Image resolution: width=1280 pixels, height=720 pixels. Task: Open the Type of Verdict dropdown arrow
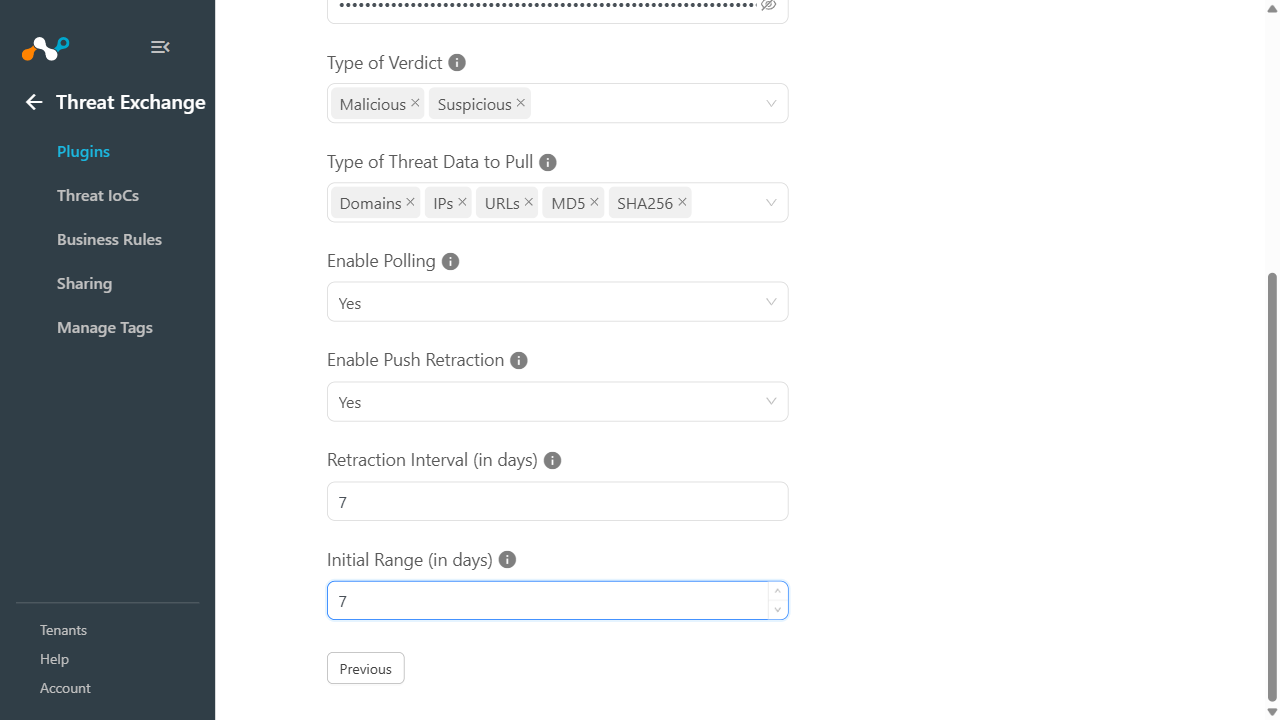[771, 103]
